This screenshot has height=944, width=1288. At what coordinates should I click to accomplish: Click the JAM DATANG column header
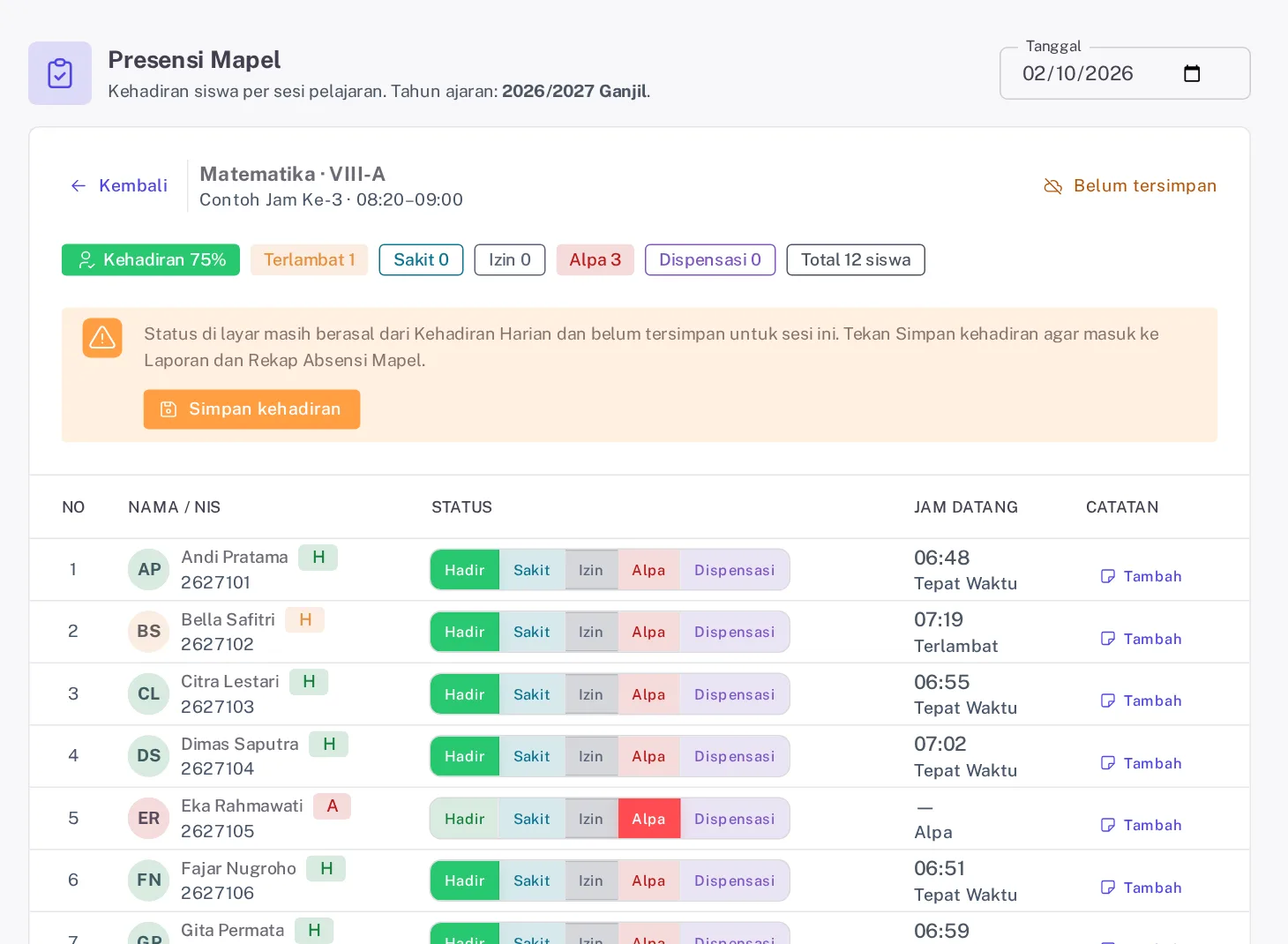(x=966, y=507)
